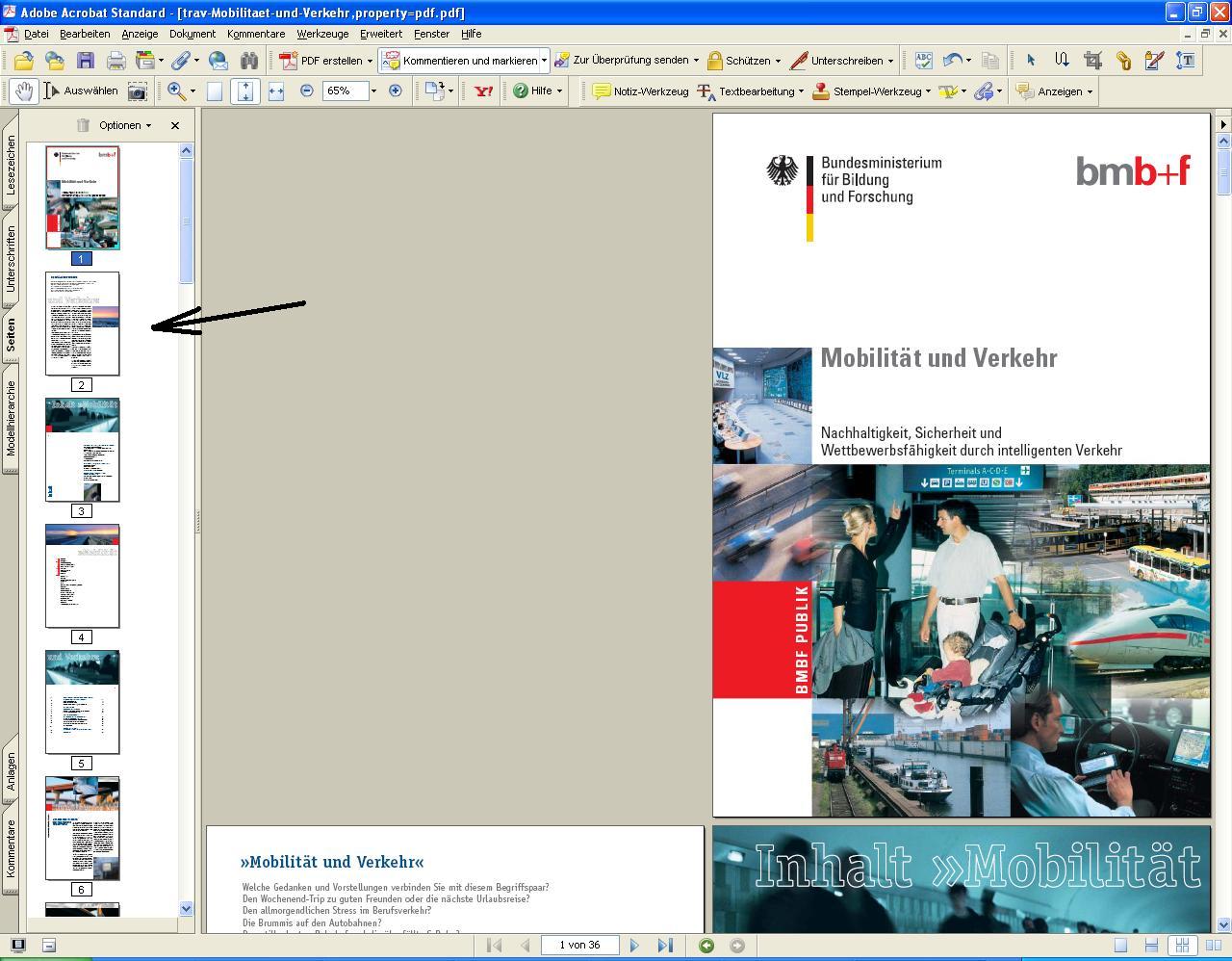Go to next page arrow
Image resolution: width=1232 pixels, height=961 pixels.
pos(634,946)
